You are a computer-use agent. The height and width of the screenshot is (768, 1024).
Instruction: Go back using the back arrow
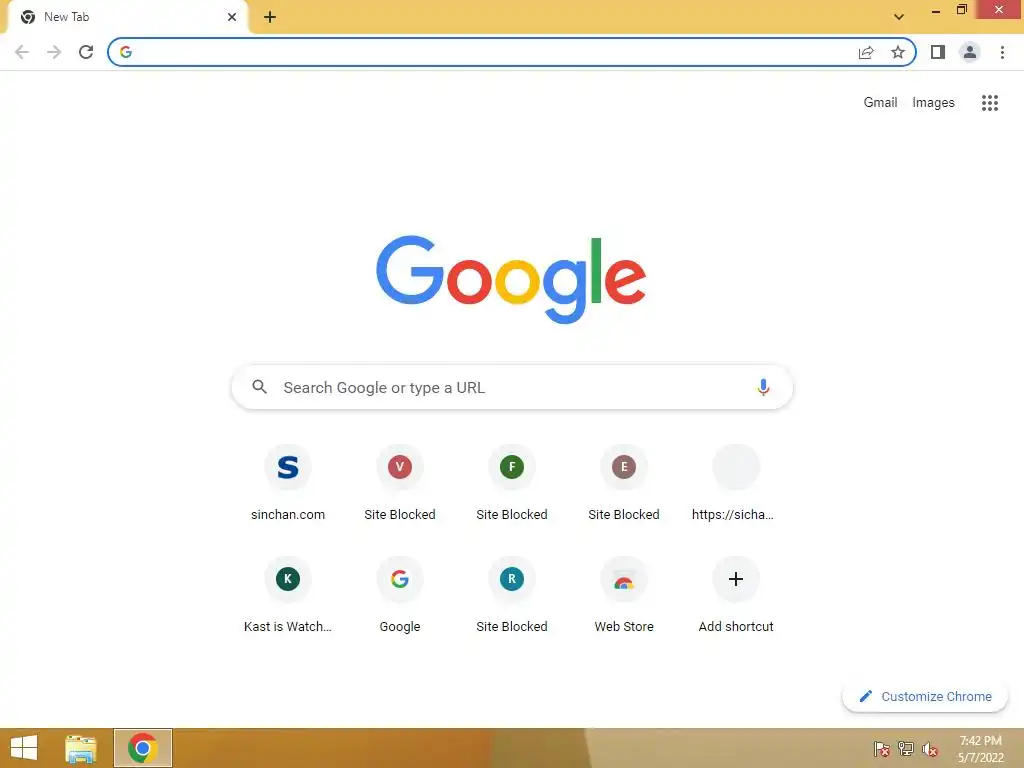coord(22,52)
